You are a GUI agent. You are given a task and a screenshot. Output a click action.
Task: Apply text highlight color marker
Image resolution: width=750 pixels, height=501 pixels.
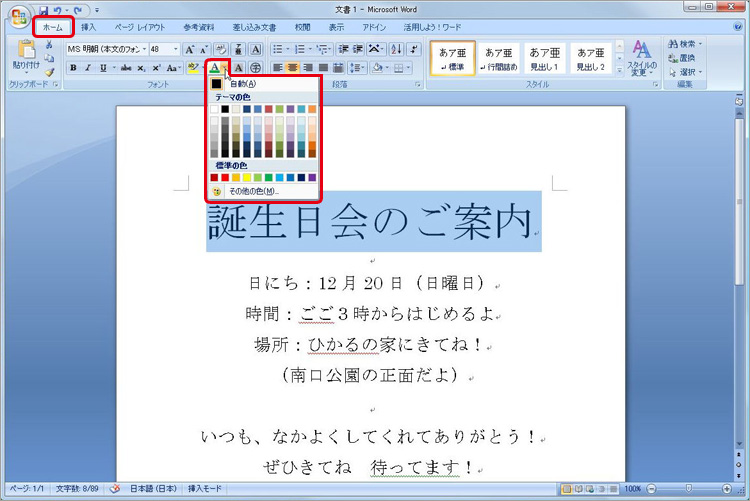click(193, 68)
